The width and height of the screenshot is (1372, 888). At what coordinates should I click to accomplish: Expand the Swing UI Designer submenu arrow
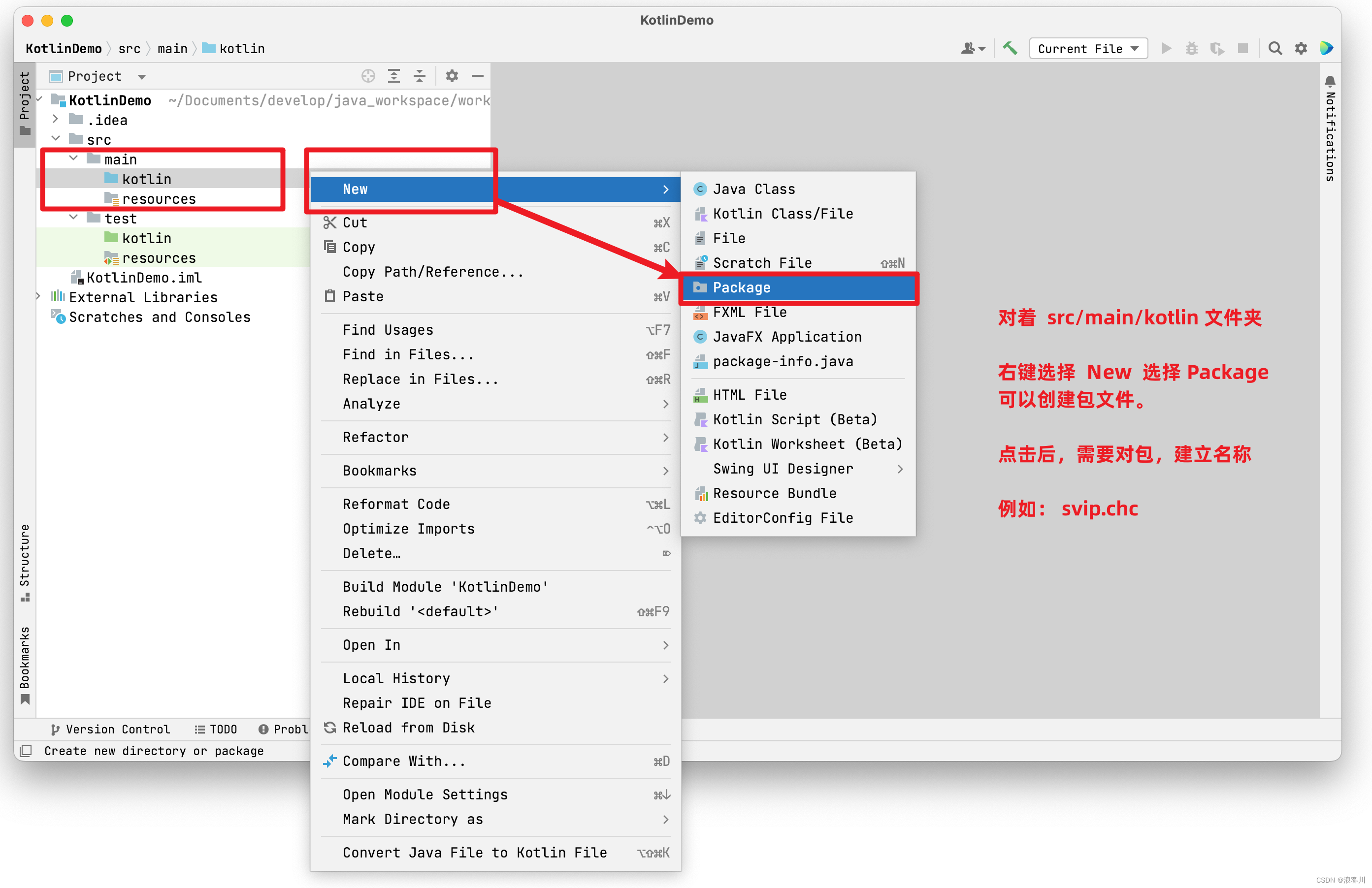click(900, 469)
